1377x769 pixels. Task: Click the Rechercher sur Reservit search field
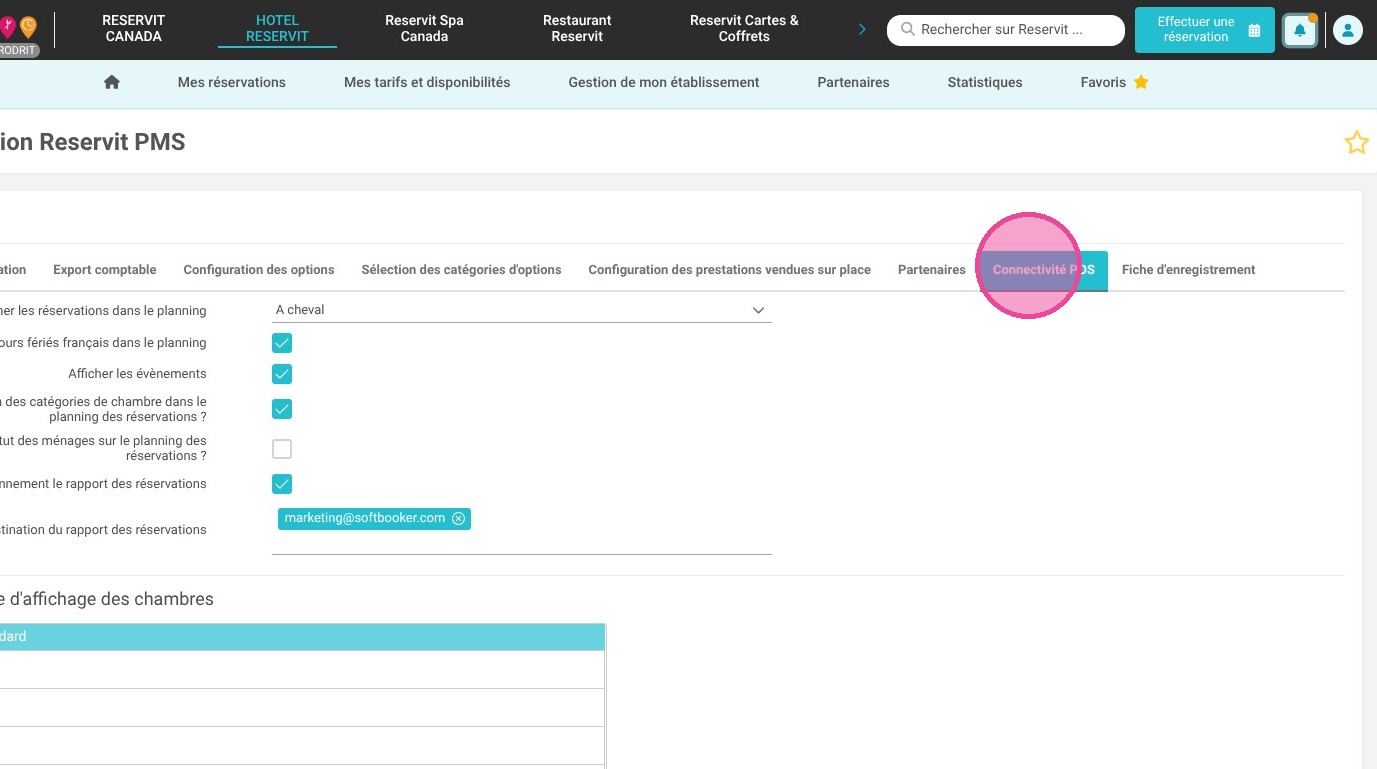click(x=1006, y=30)
